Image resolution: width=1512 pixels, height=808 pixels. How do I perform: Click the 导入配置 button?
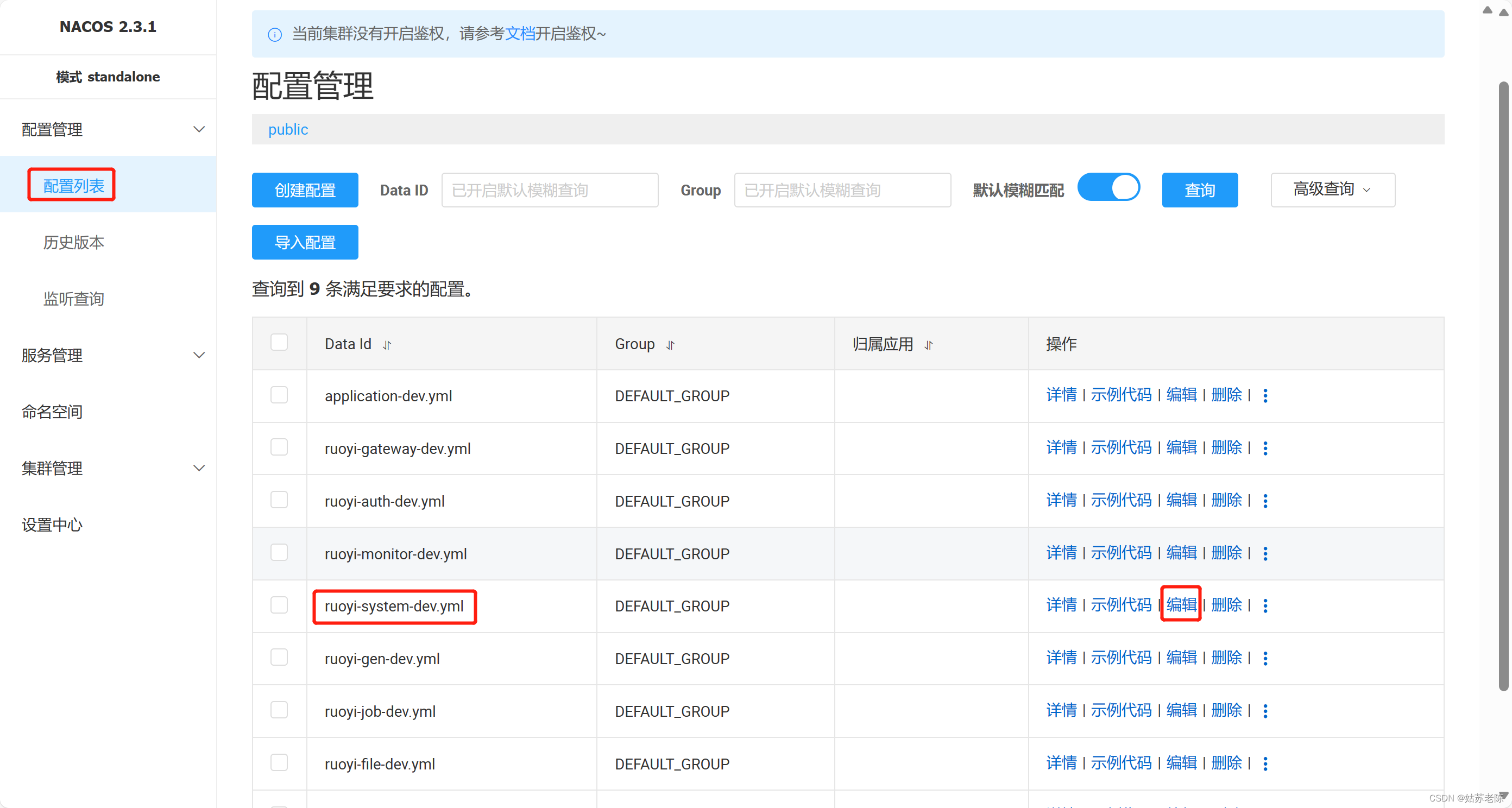point(305,242)
